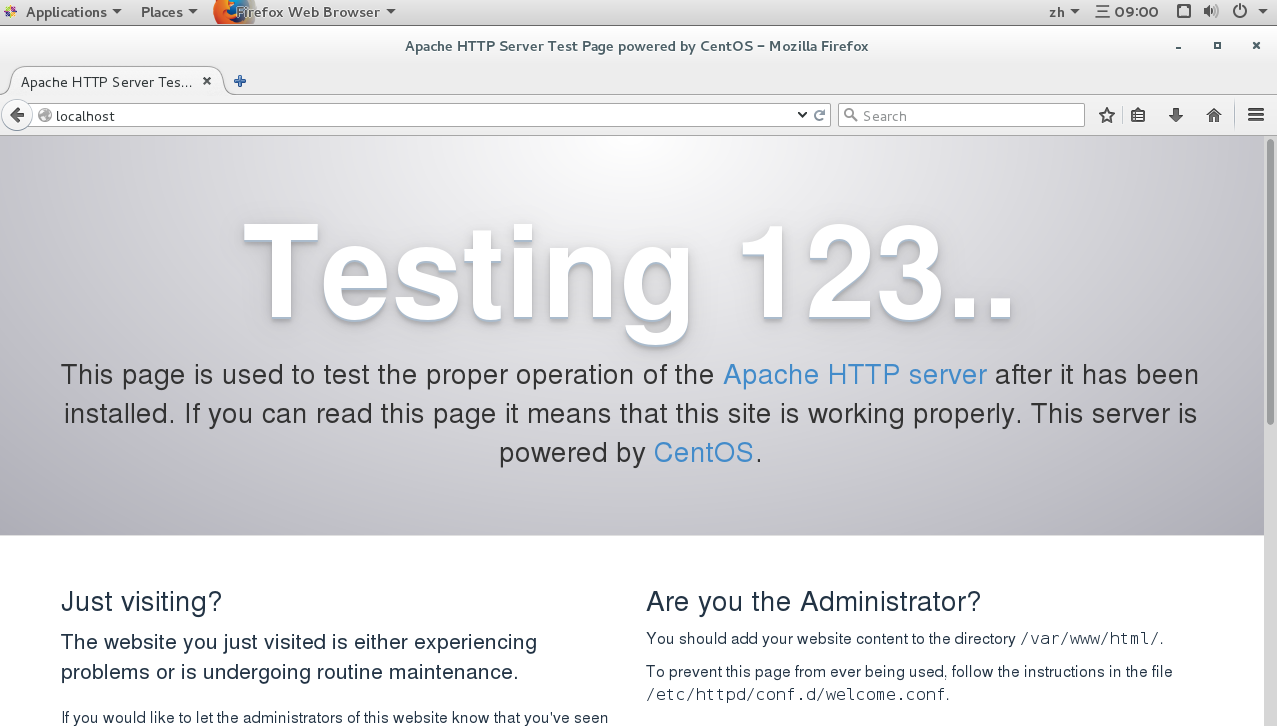This screenshot has height=726, width=1277.
Task: Open the Places menu
Action: pos(168,12)
